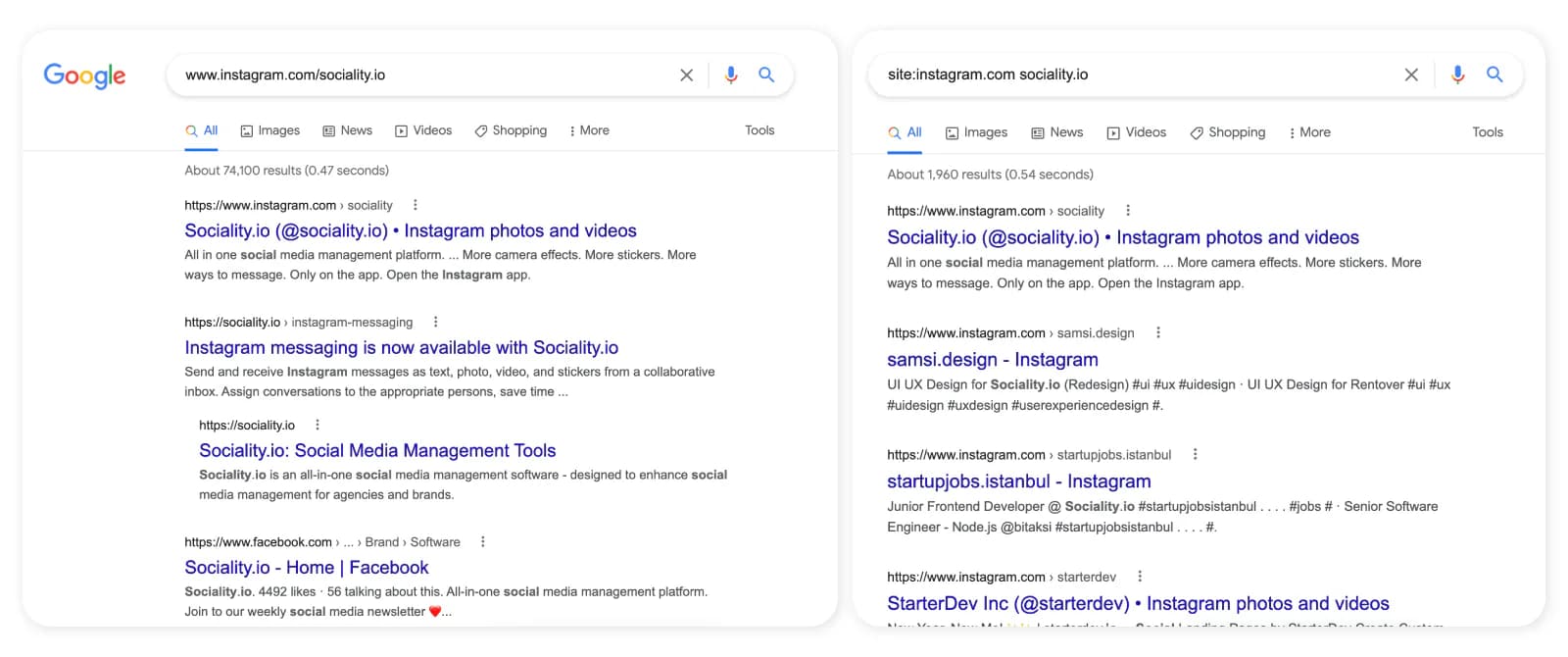Click 'About 1,960 results (0.54 seconds)' text
Screen dimensions: 1568x657
(990, 175)
